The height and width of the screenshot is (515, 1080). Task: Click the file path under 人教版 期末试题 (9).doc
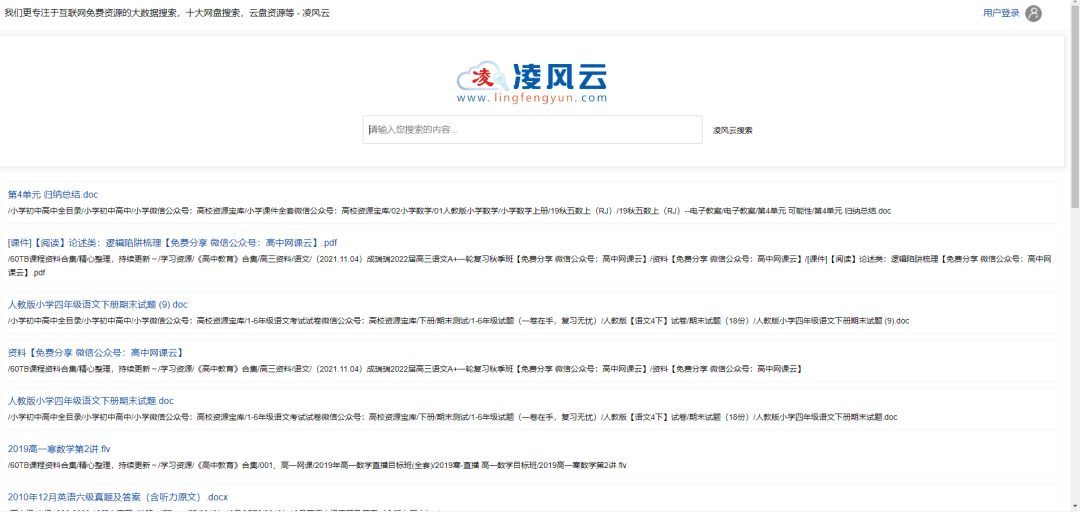[x=458, y=321]
